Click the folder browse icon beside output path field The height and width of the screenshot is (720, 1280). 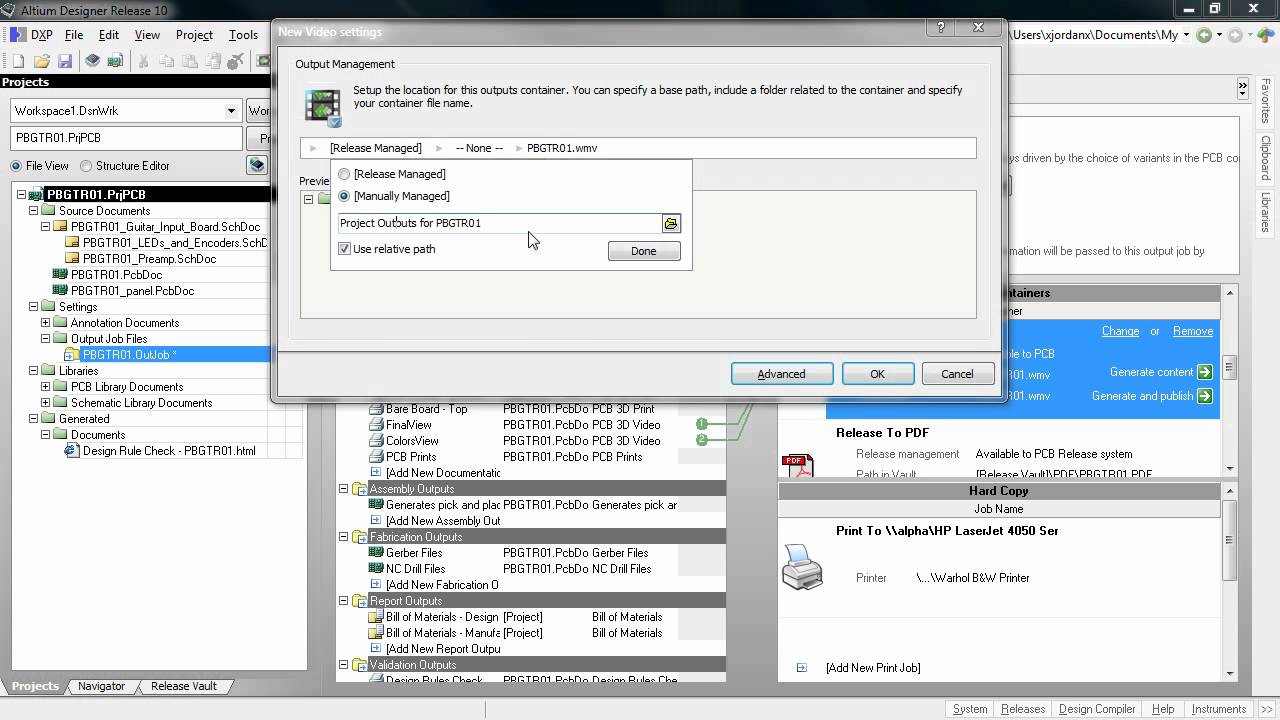(671, 223)
